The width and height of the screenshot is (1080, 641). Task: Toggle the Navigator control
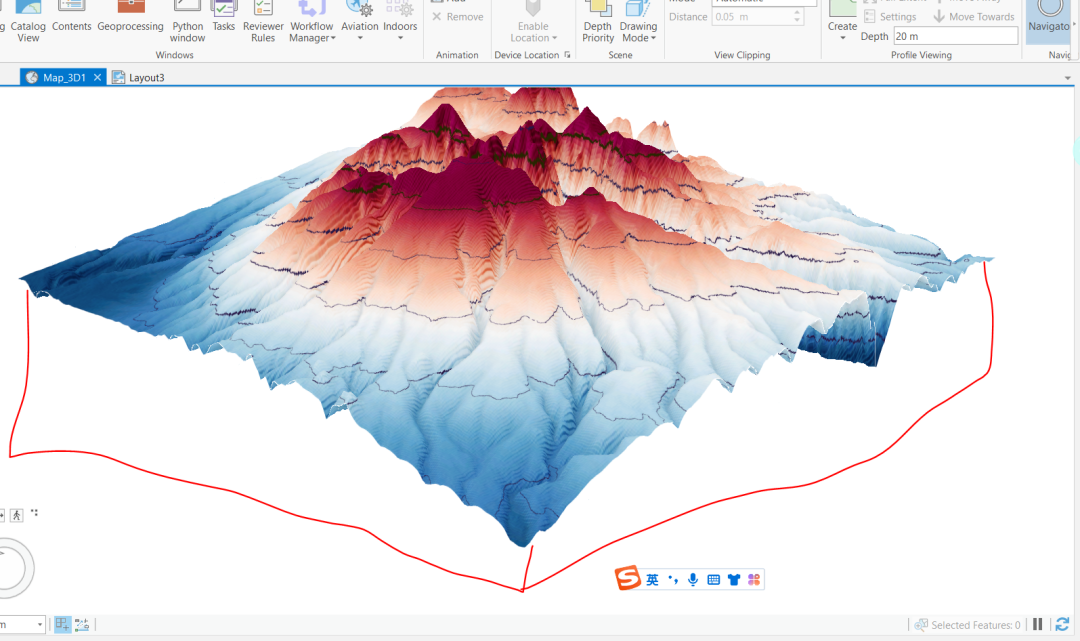(x=1050, y=21)
